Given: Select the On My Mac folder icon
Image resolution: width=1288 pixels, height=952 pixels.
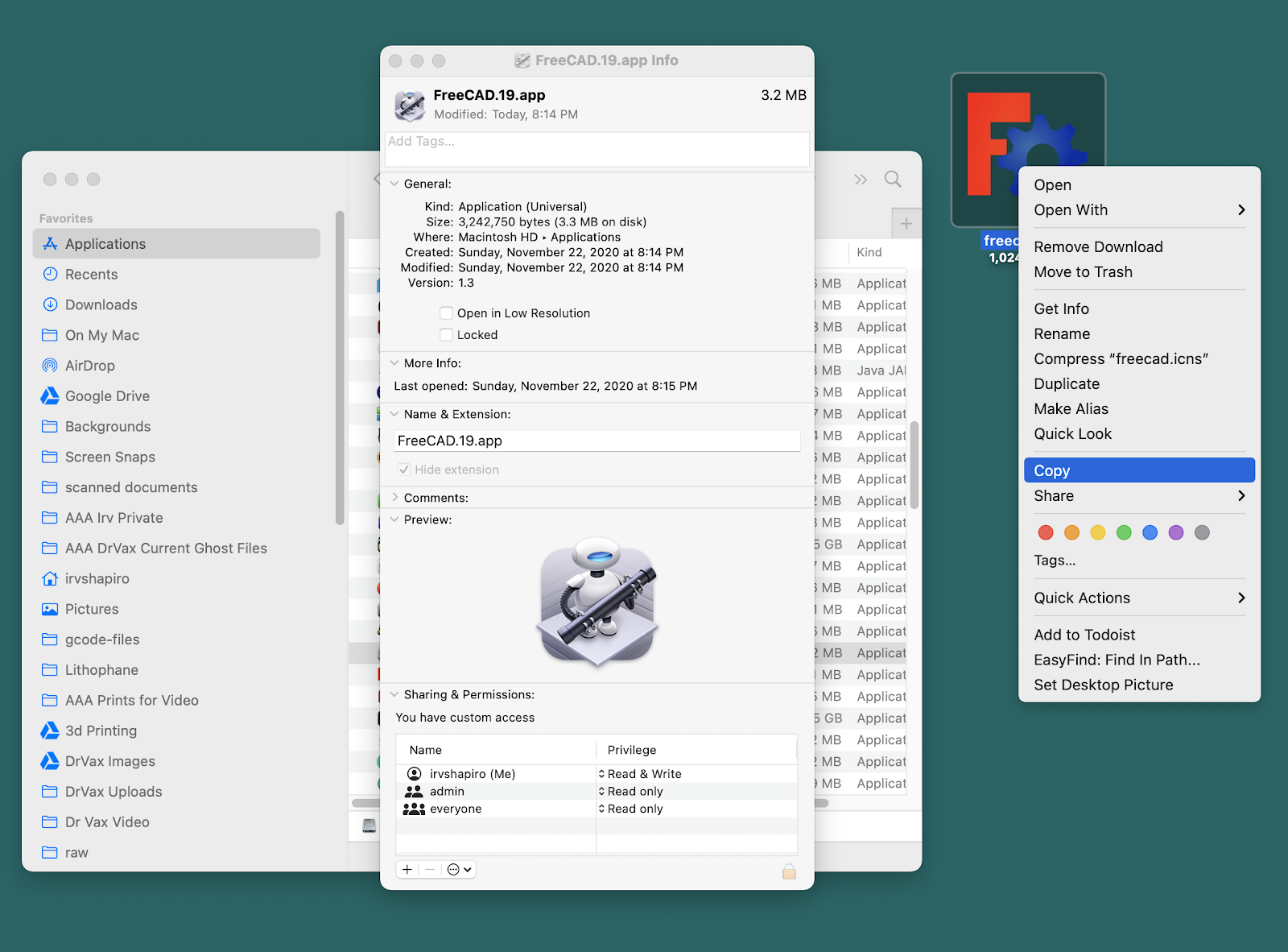Looking at the screenshot, I should coord(50,335).
